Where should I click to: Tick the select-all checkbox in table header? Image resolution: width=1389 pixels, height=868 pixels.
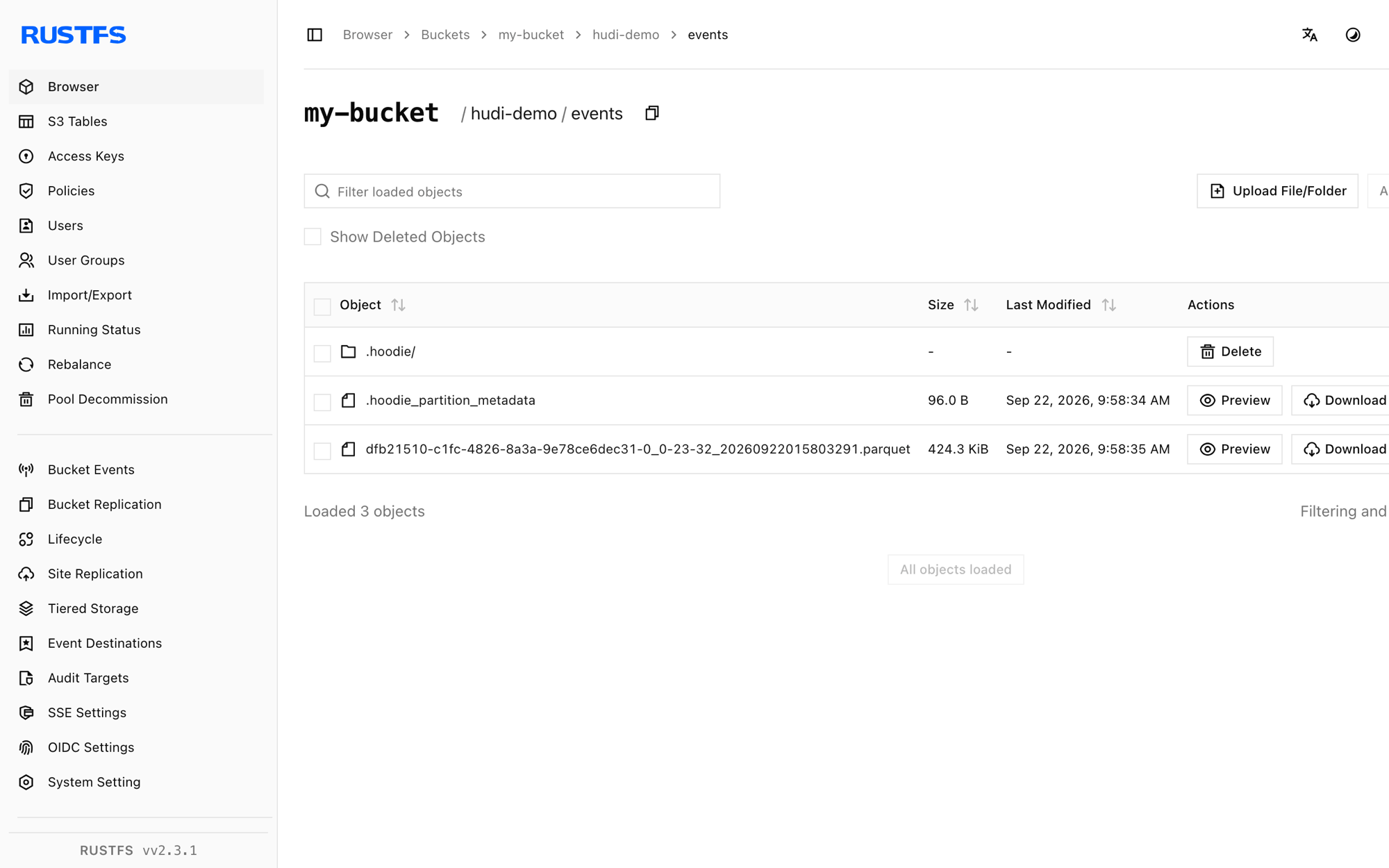[x=322, y=306]
